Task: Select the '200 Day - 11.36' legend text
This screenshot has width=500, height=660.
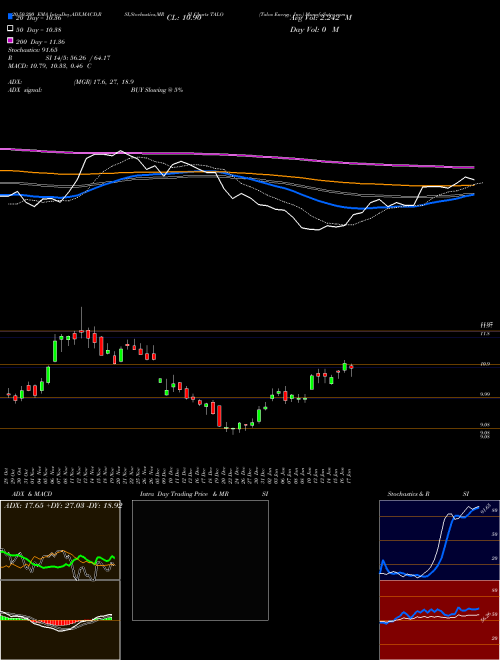Action: pos(41,42)
